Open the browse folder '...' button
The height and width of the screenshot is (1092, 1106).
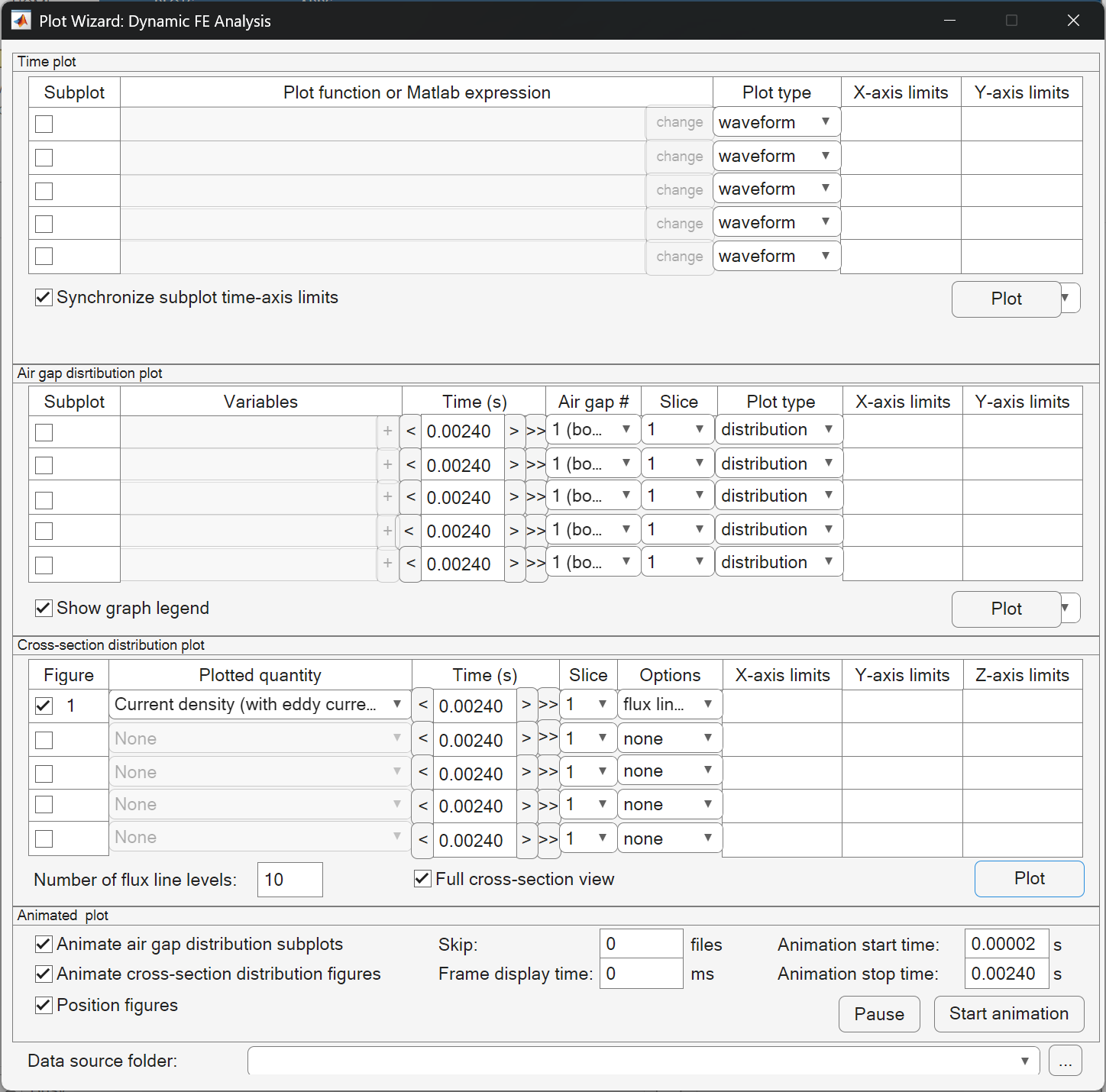coord(1065,1061)
